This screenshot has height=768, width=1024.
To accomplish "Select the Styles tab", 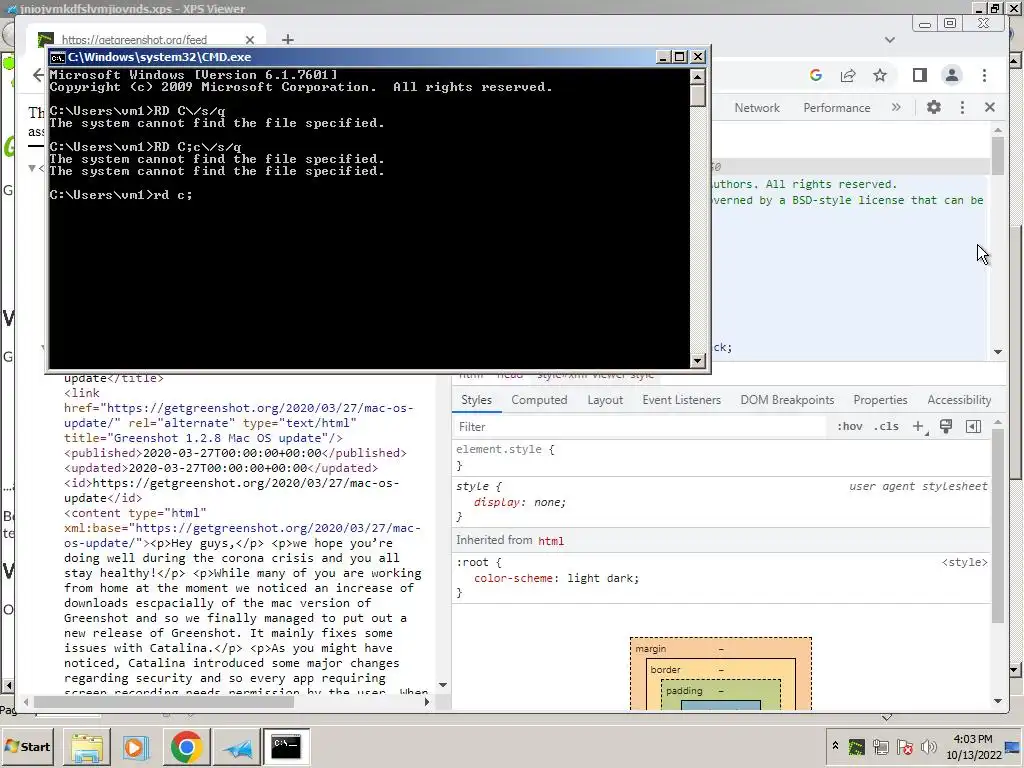I will click(x=476, y=400).
